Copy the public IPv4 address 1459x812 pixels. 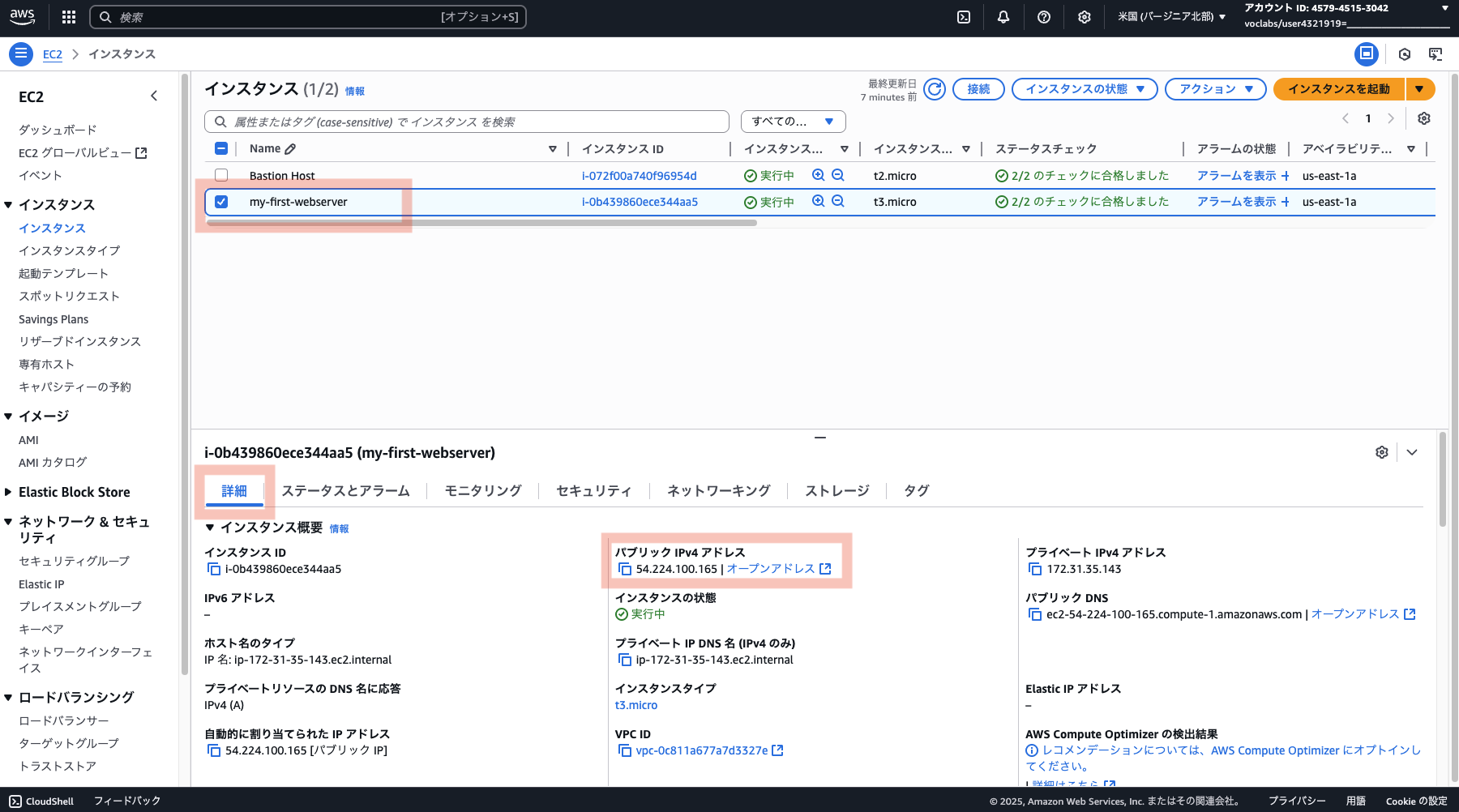(625, 570)
